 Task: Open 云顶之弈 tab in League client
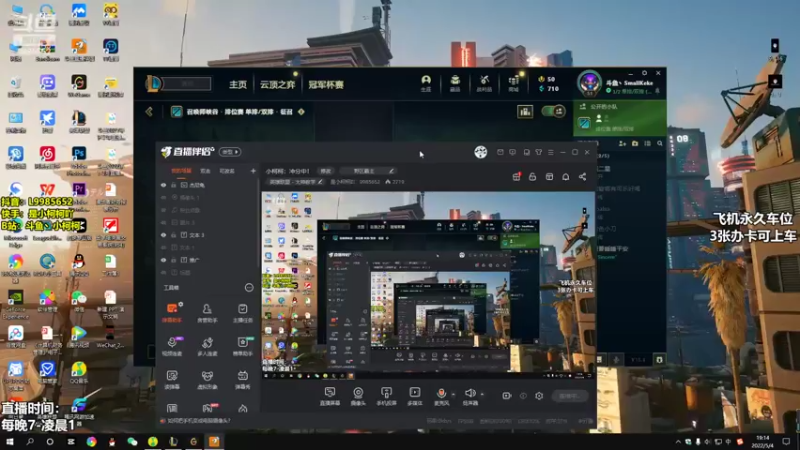click(x=278, y=85)
